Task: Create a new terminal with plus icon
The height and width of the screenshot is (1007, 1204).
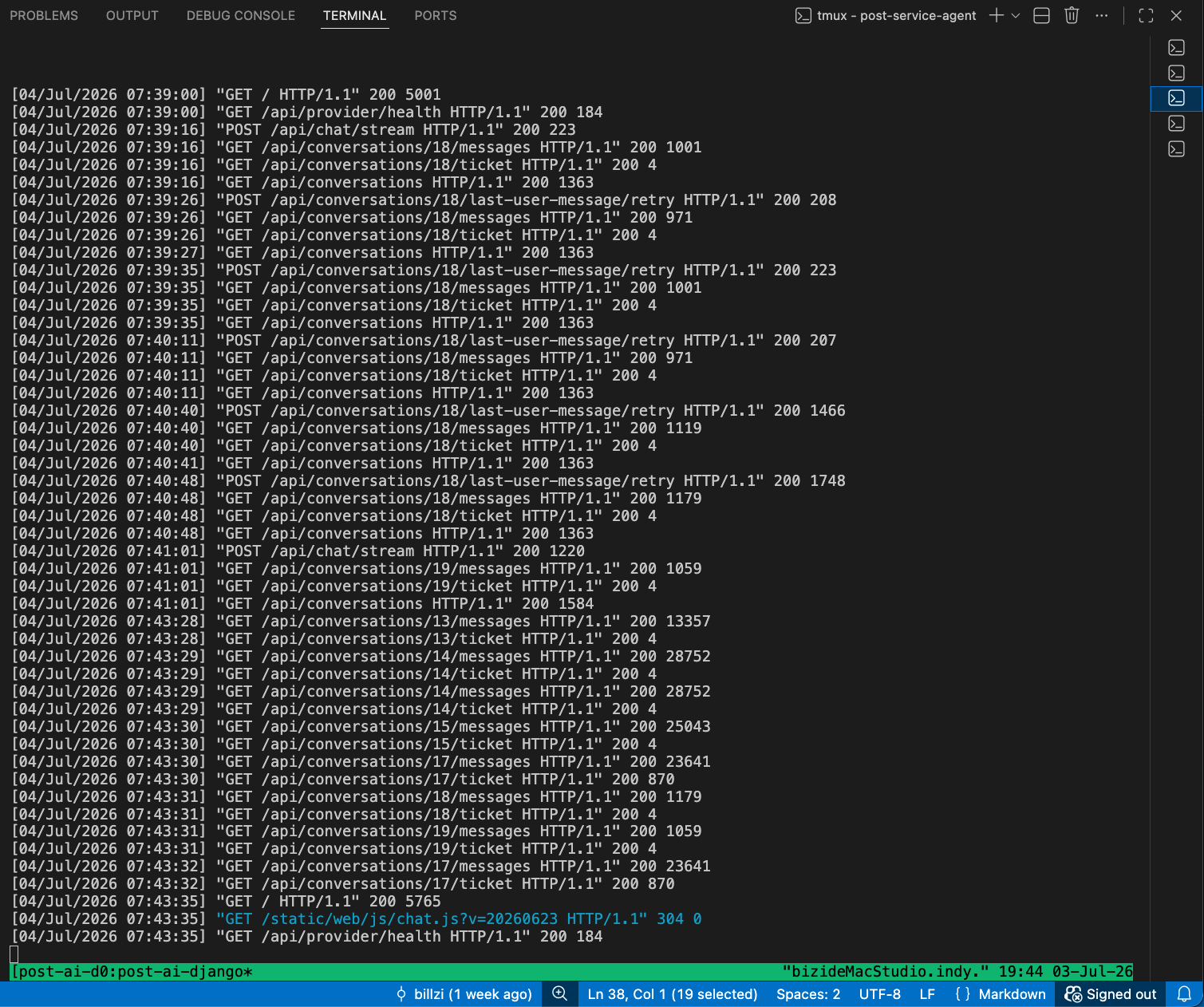Action: click(x=996, y=16)
